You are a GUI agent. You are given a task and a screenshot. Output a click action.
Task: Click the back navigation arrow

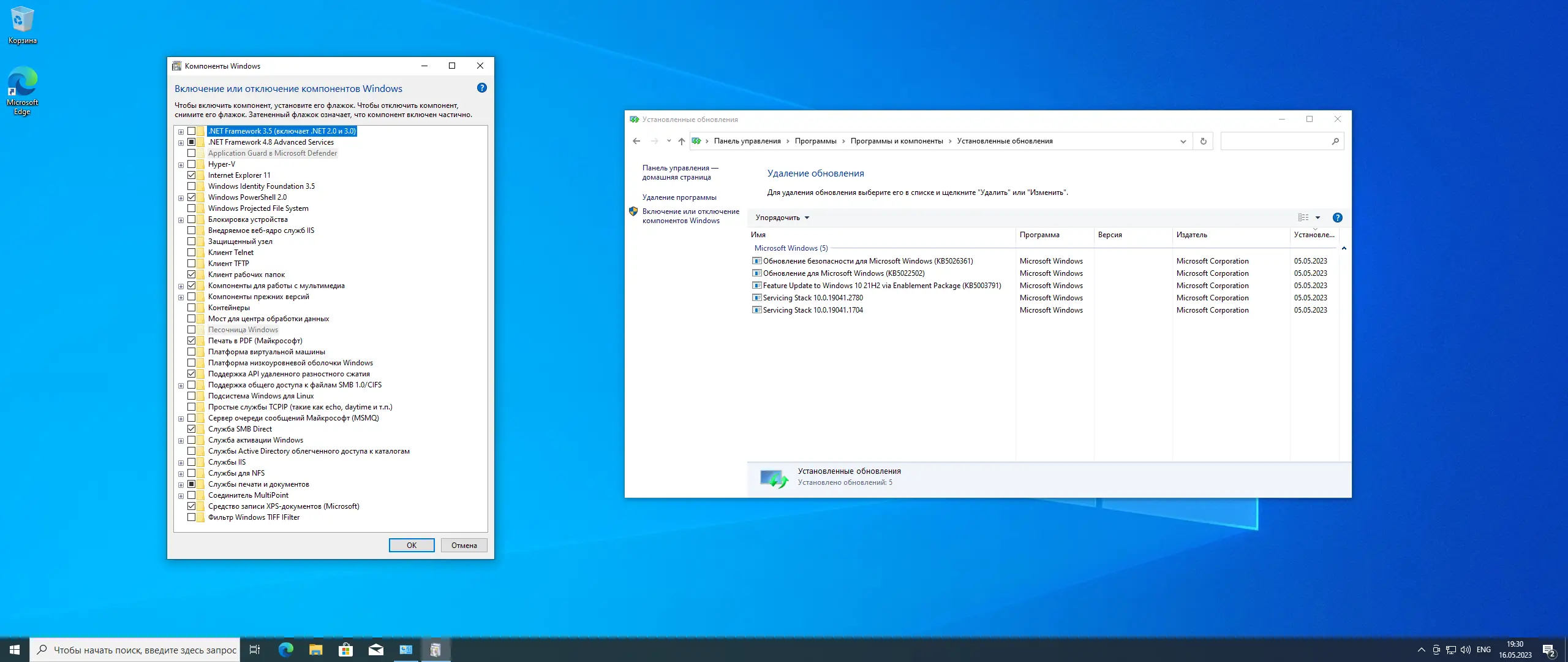coord(636,142)
